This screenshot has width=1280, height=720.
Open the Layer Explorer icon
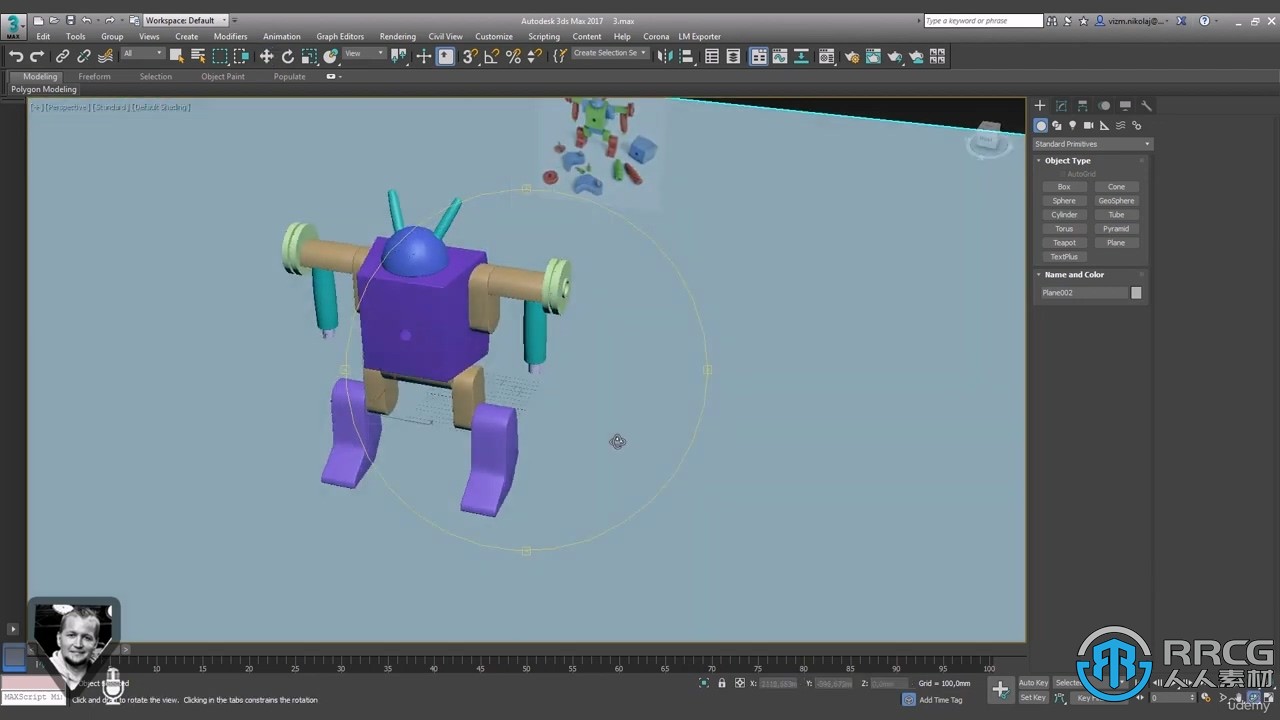click(x=734, y=57)
